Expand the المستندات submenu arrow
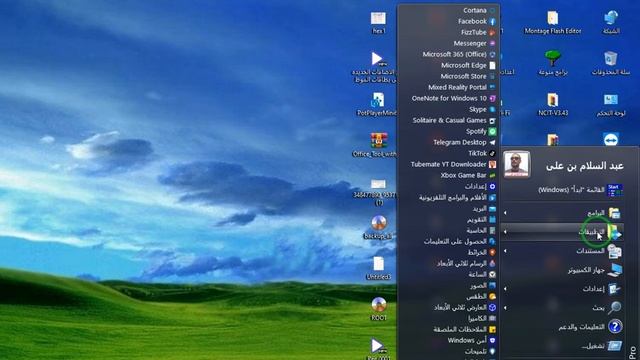This screenshot has height=360, width=640. (505, 251)
